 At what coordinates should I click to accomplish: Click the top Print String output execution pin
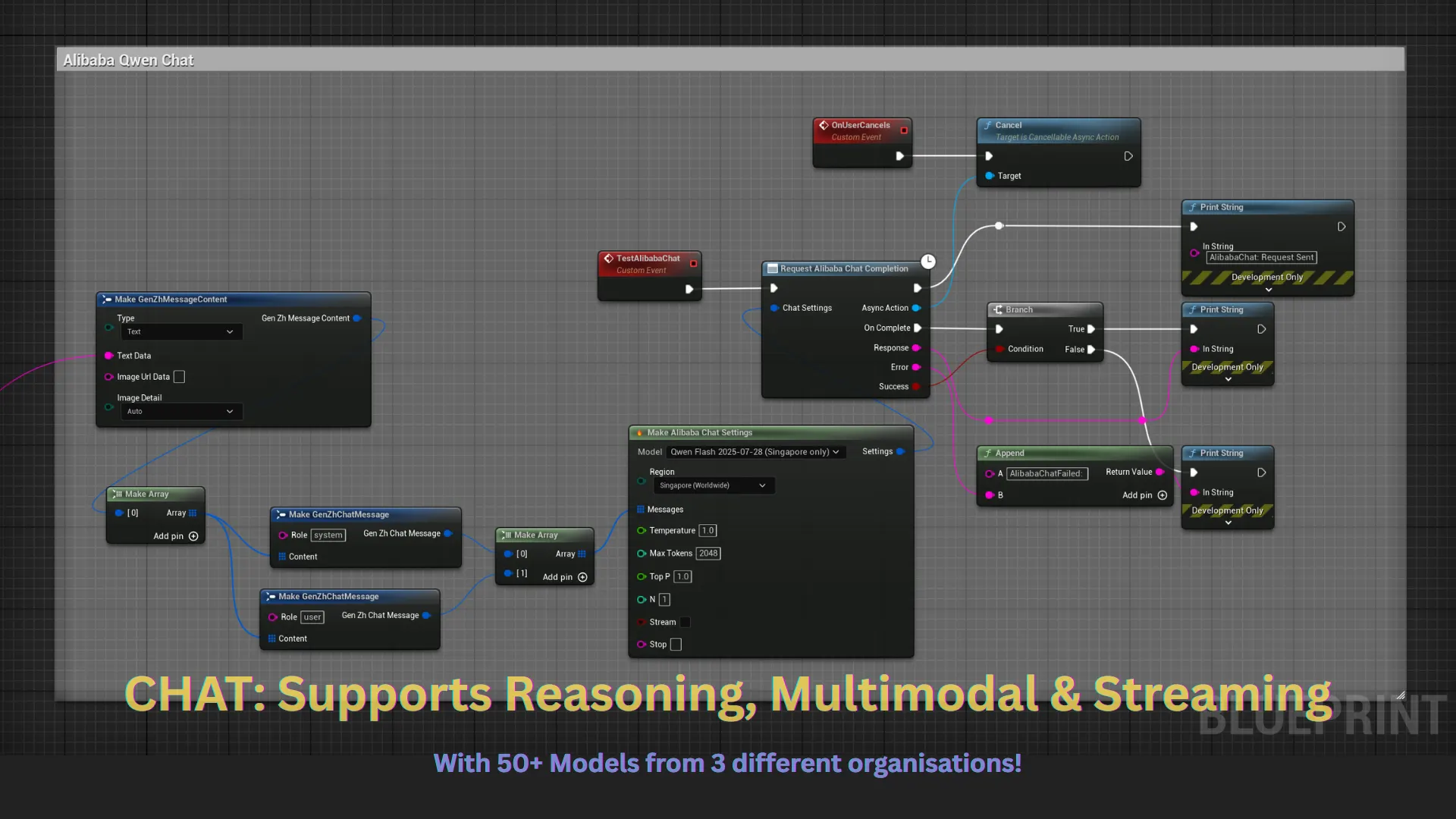(x=1341, y=227)
